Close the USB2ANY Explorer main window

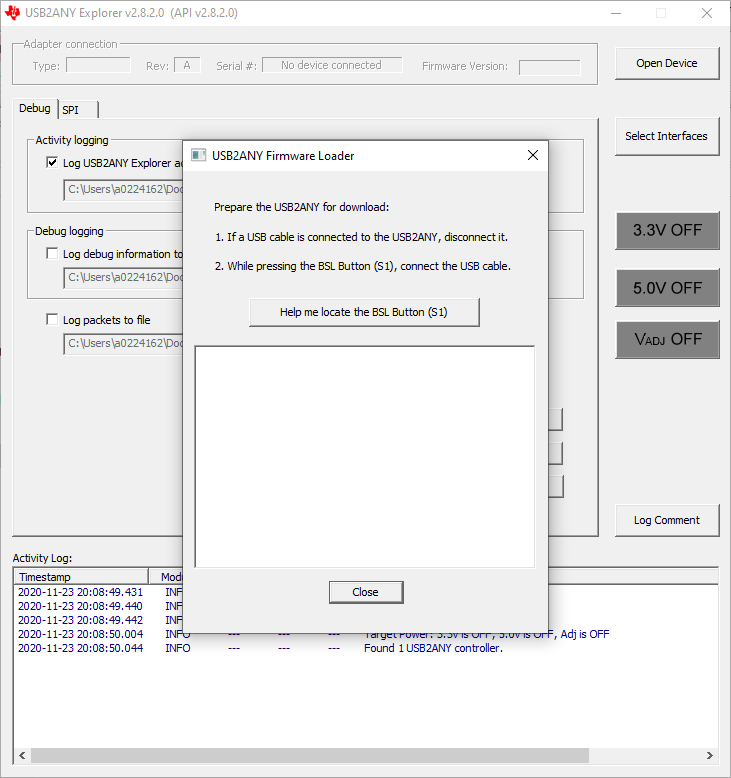pyautogui.click(x=707, y=13)
